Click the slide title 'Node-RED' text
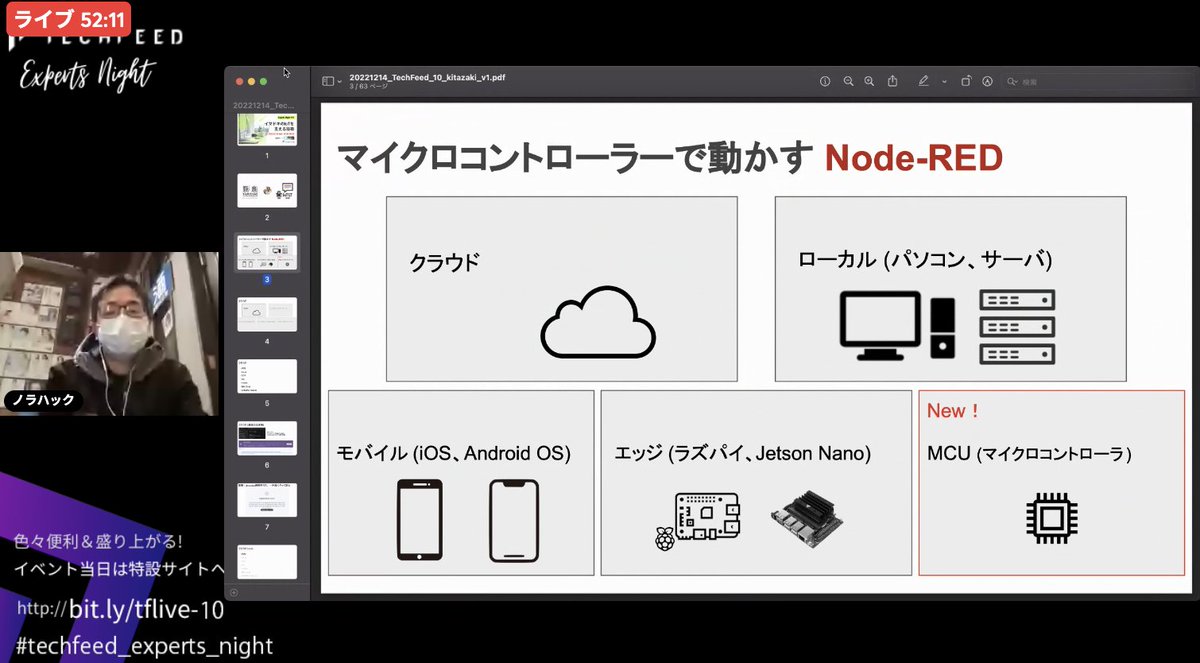The image size is (1200, 663). coord(913,157)
